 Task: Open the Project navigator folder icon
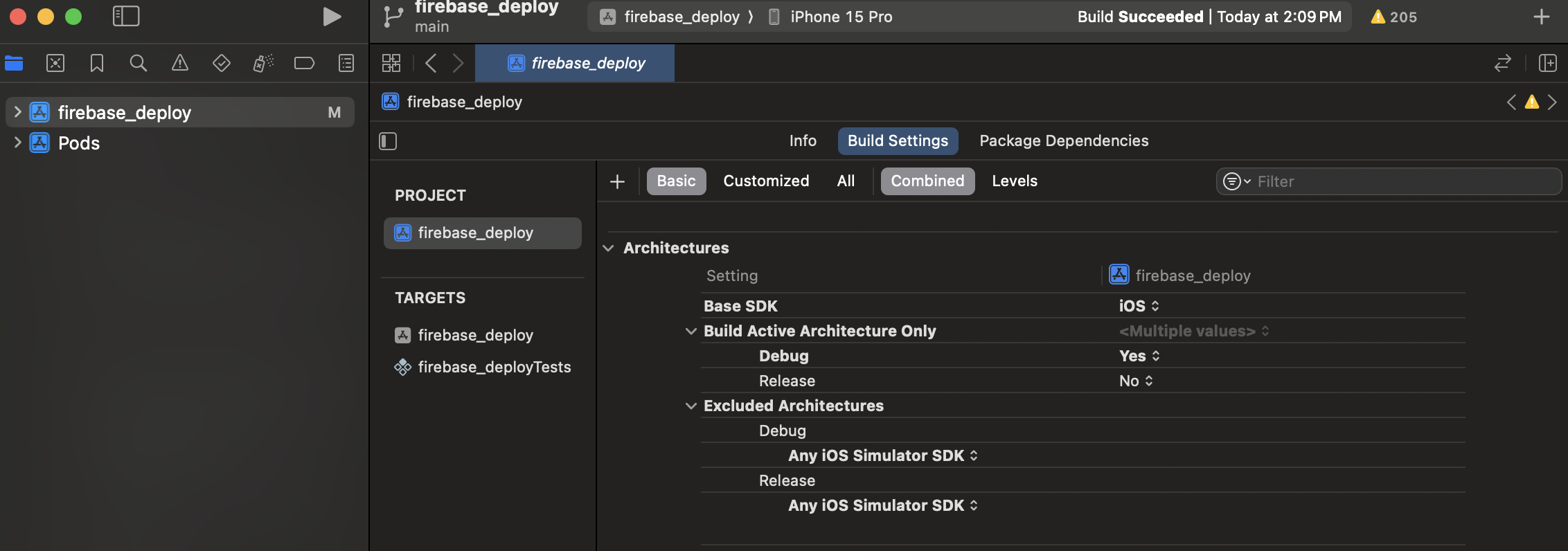coord(14,64)
